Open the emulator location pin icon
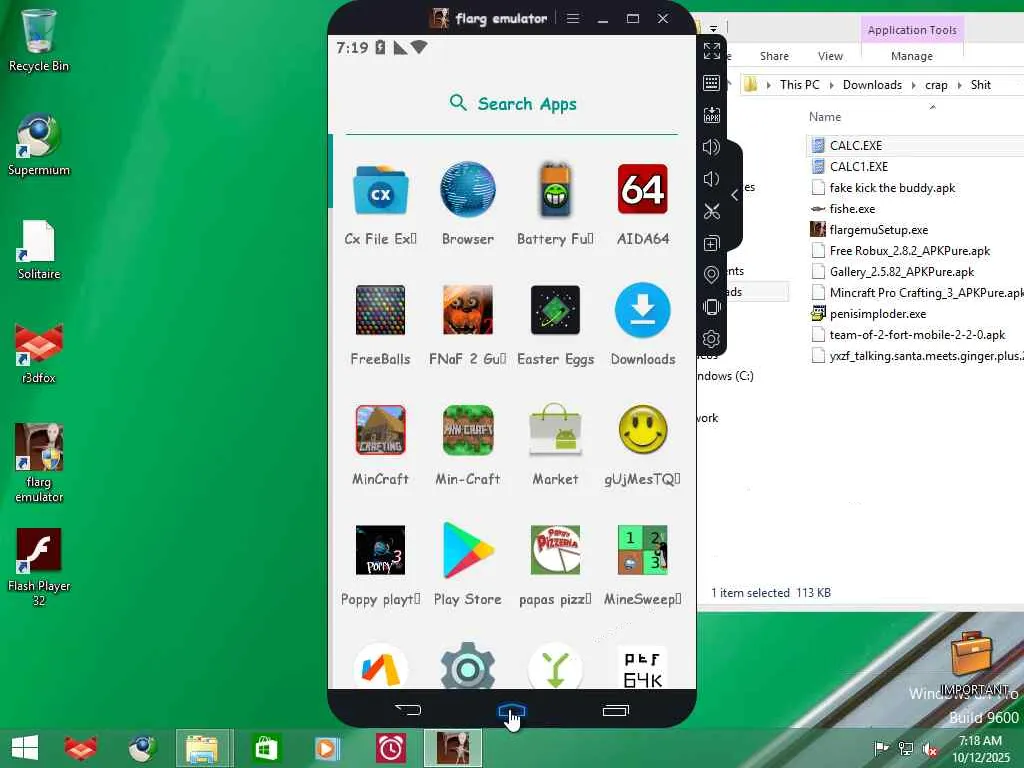1024x768 pixels. pos(712,275)
